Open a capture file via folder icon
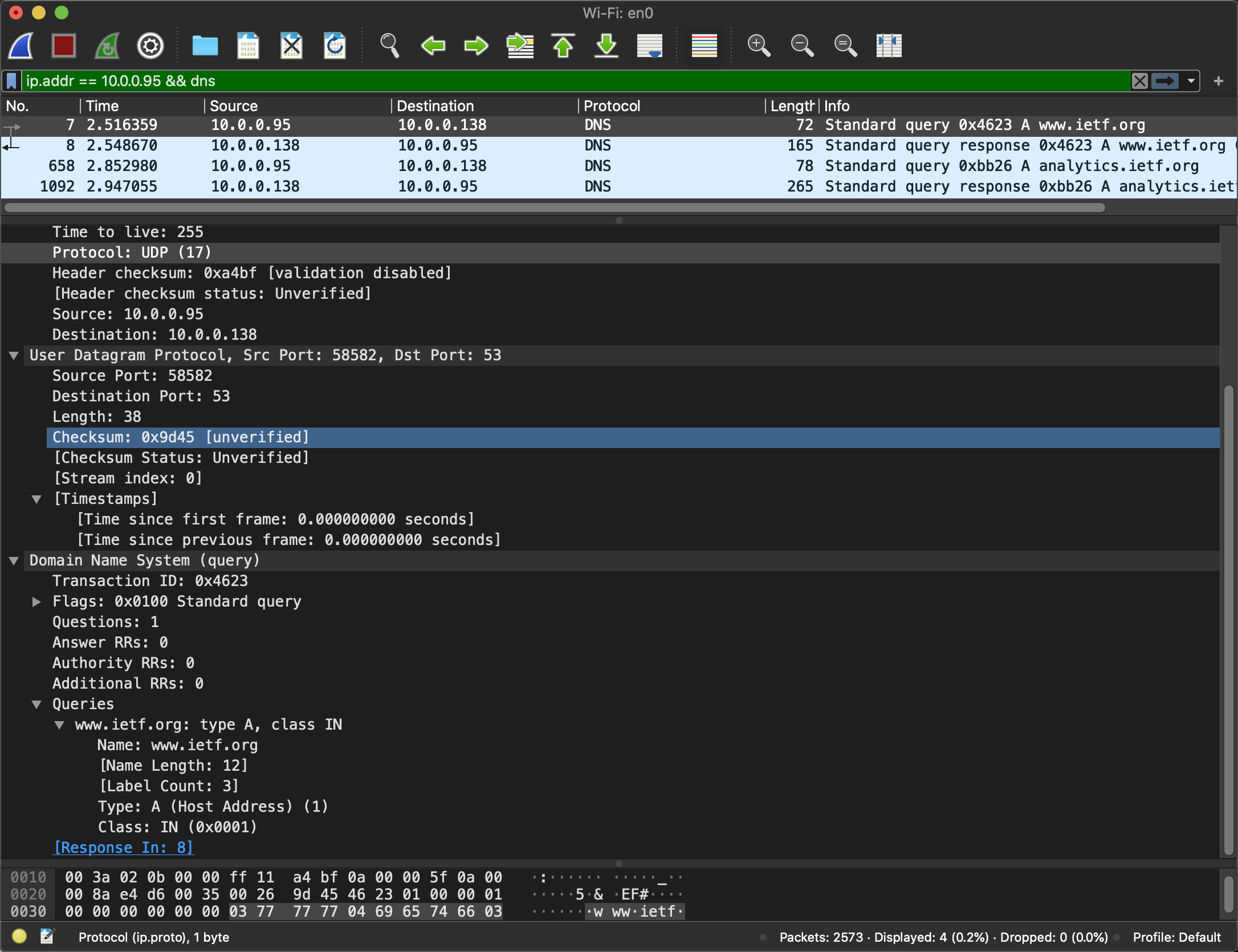The height and width of the screenshot is (952, 1238). pos(205,46)
